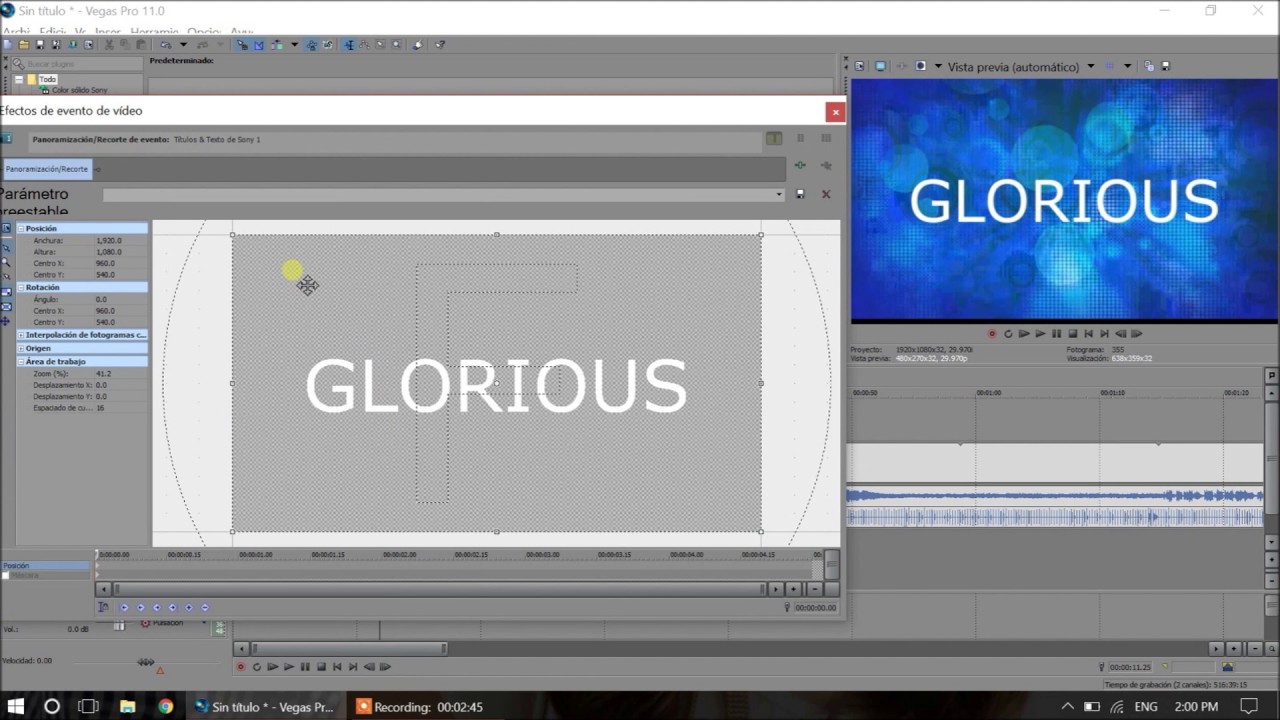Screen dimensions: 1280x720
Task: Open the Auto Ripple mode dropdown arrow
Action: click(x=295, y=45)
